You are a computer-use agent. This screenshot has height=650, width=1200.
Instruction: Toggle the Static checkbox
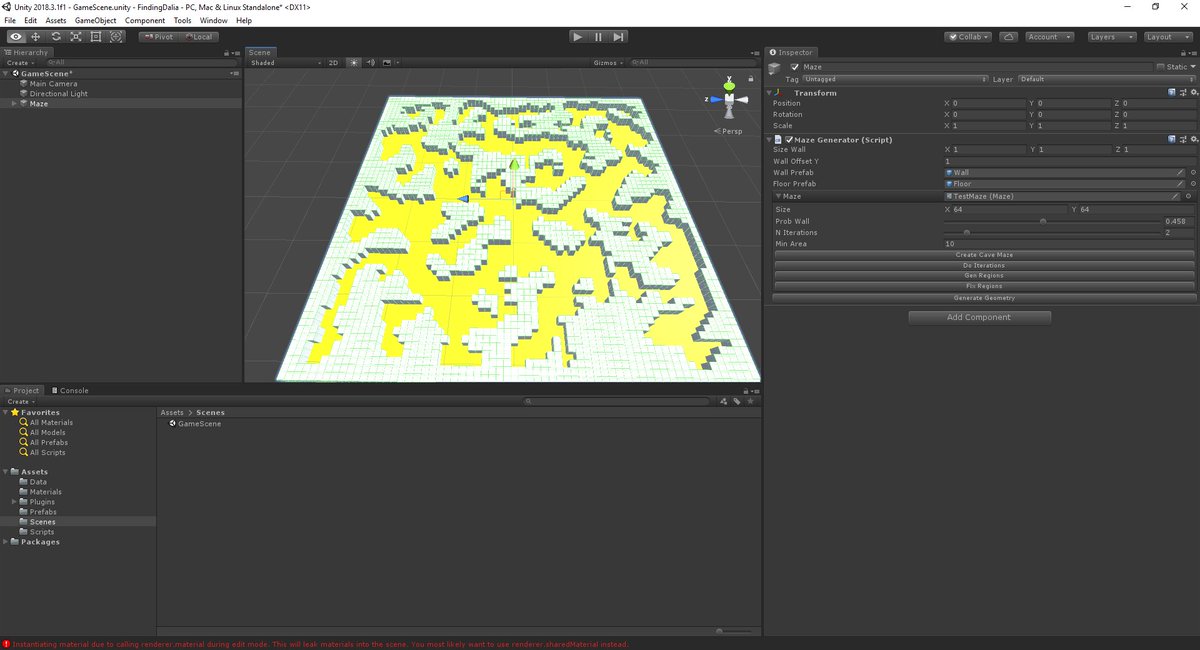pos(1162,67)
